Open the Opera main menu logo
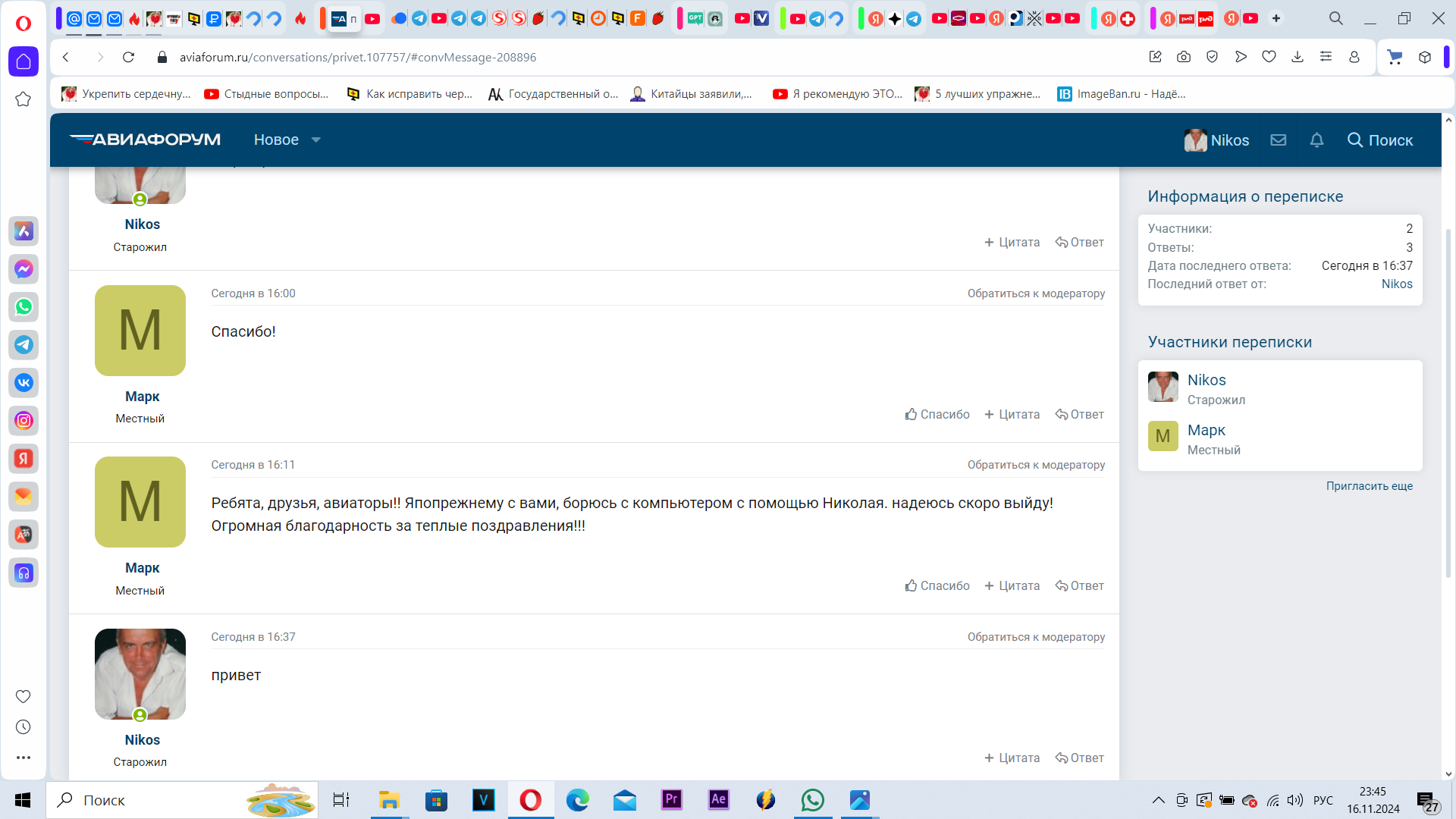 point(24,24)
